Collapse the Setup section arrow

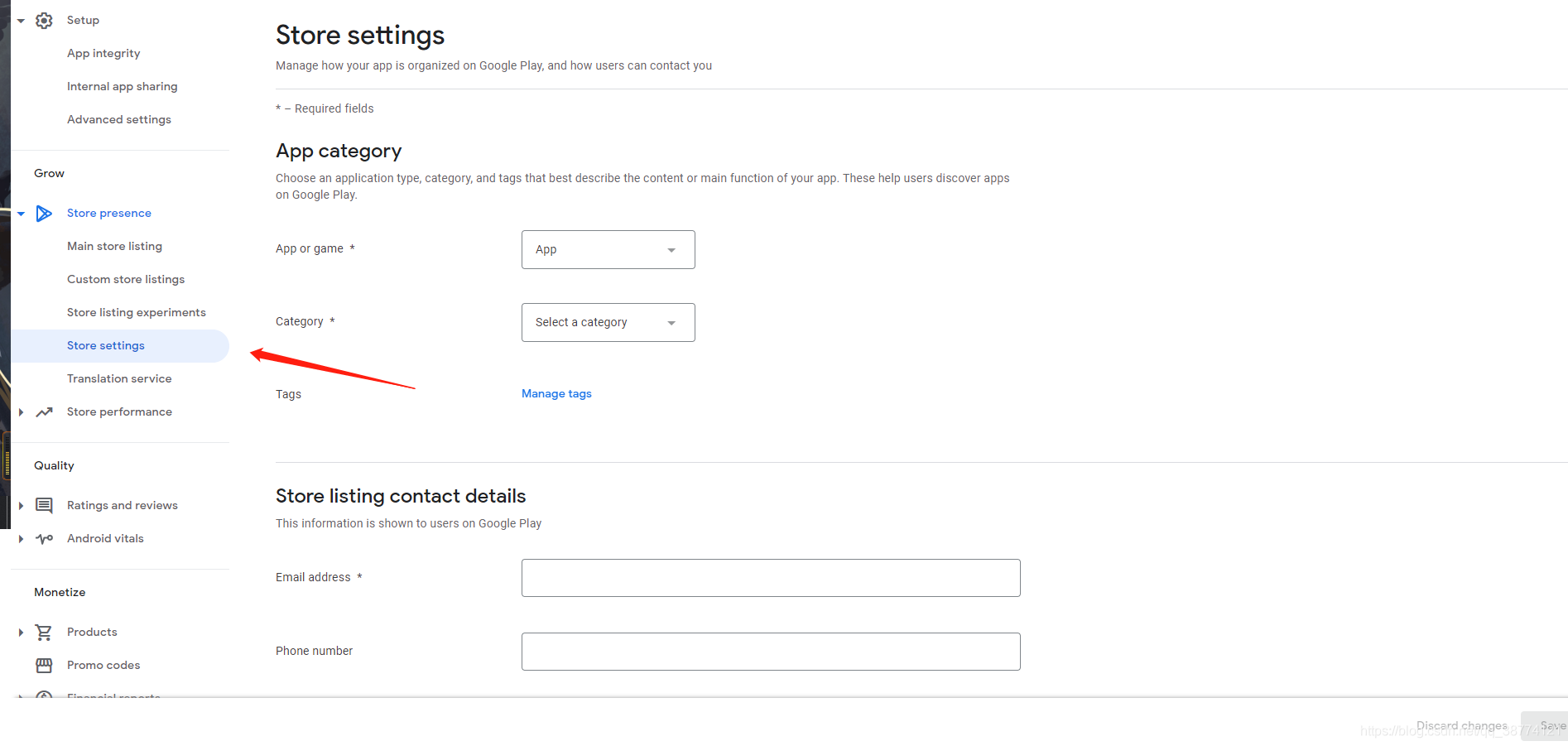pyautogui.click(x=21, y=21)
